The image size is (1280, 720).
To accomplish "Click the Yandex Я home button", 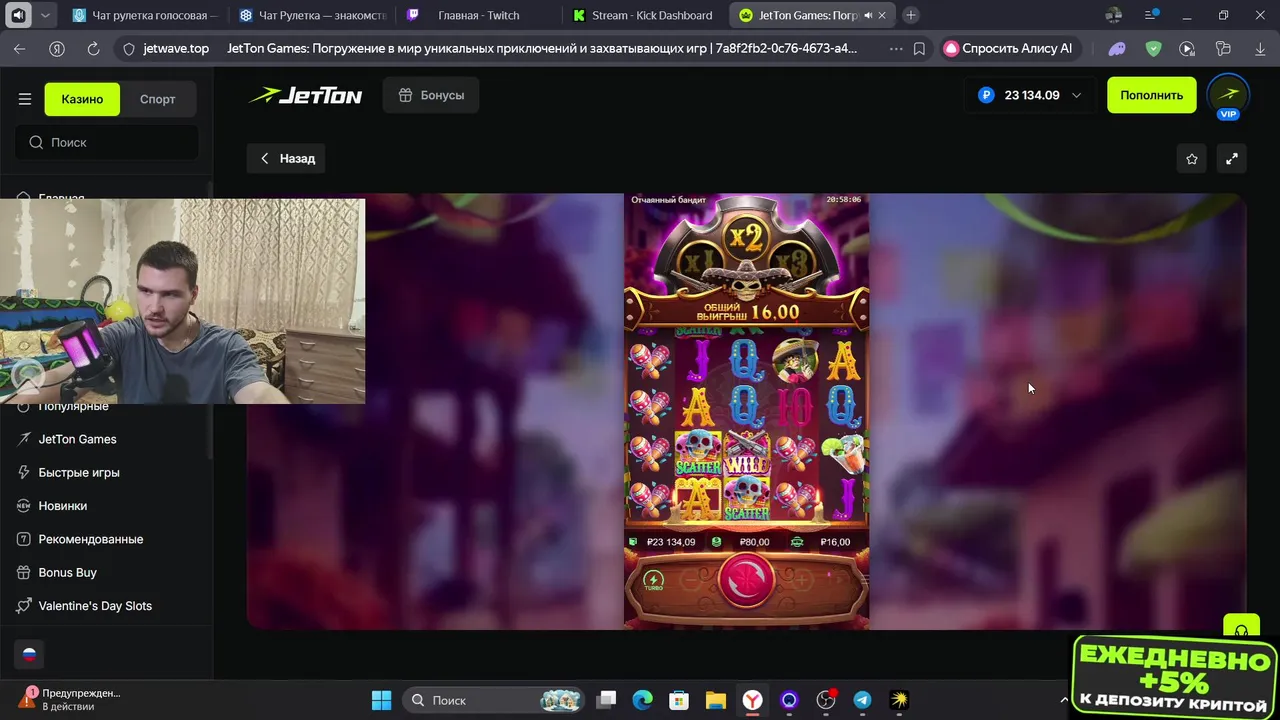I will [x=57, y=48].
